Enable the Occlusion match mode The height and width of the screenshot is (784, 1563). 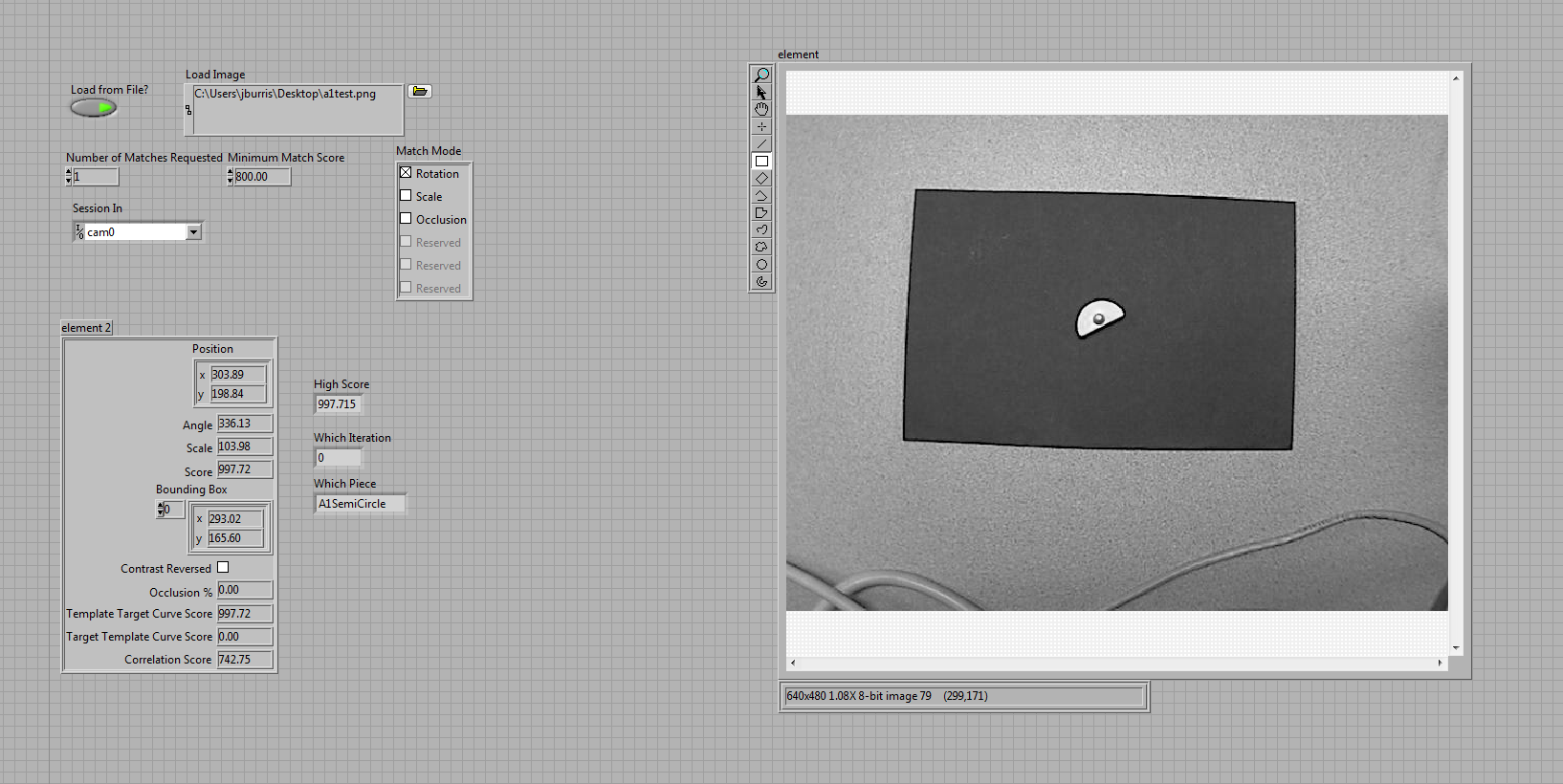tap(406, 219)
